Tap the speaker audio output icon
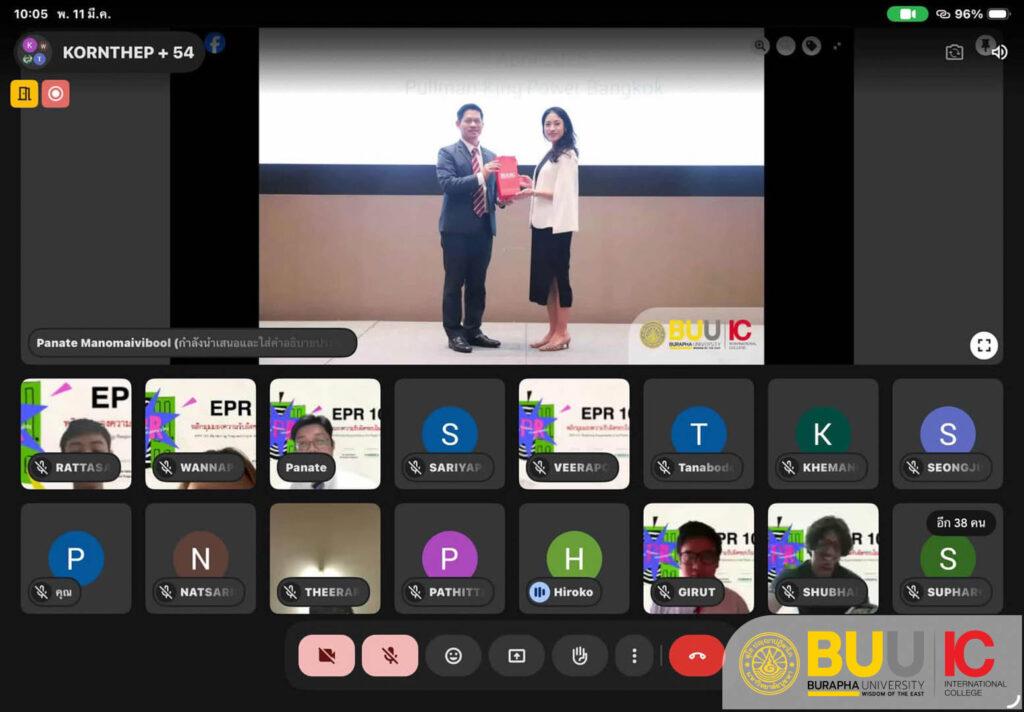Screen dimensions: 1024x712 pos(998,52)
